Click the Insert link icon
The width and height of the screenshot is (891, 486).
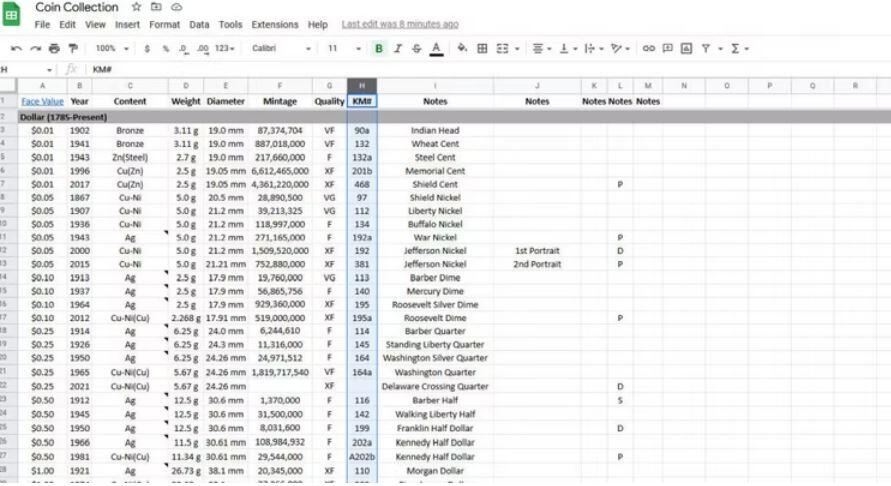tap(649, 48)
